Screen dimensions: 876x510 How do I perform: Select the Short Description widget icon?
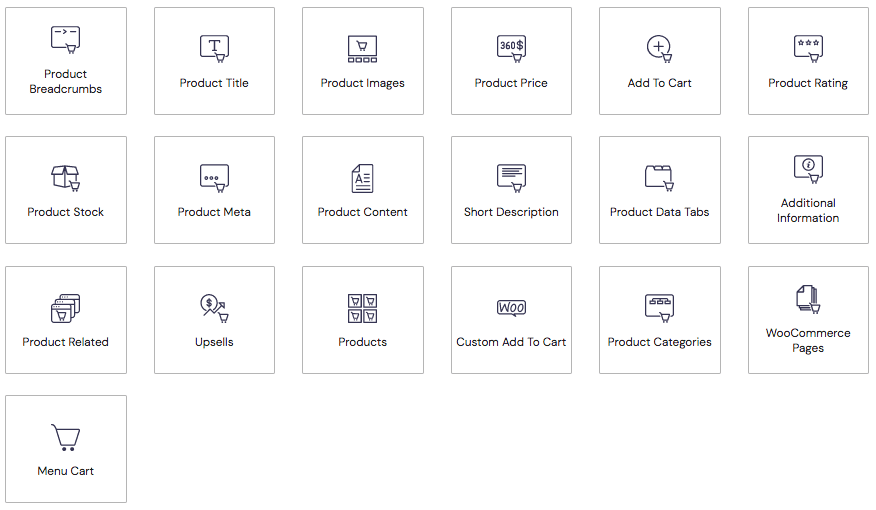click(x=511, y=178)
